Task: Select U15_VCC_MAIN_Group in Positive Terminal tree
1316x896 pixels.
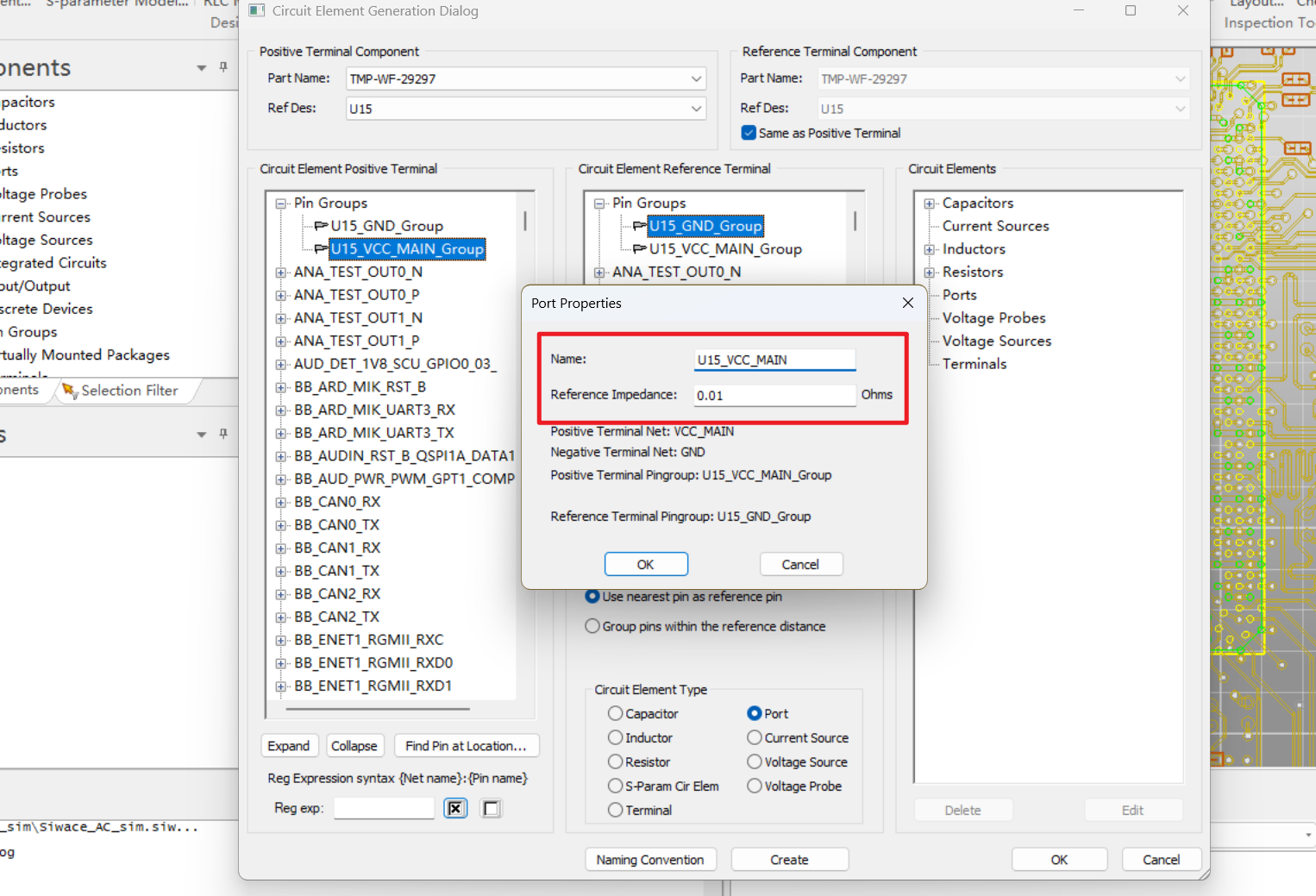Action: click(407, 249)
